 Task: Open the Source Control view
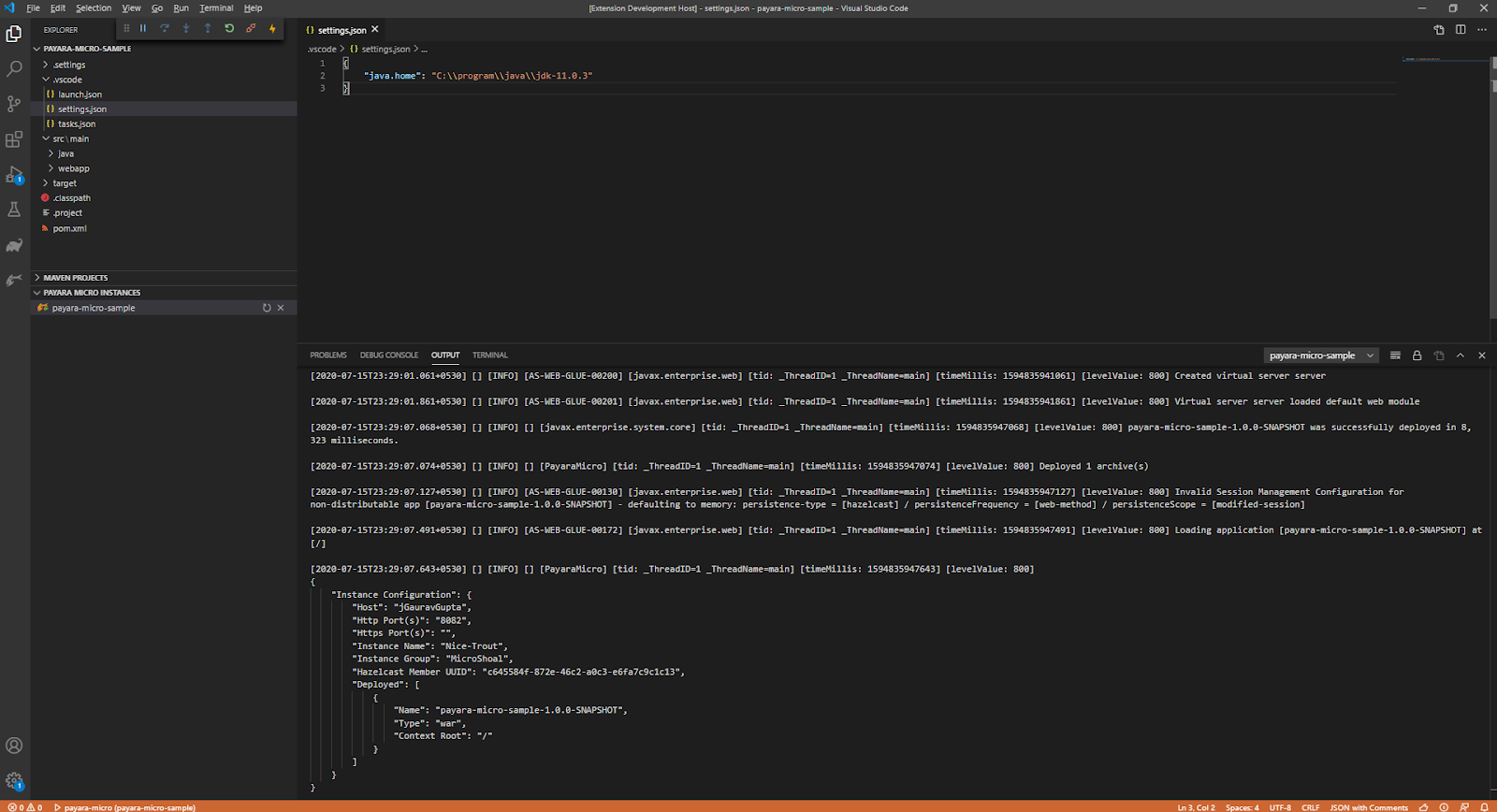(14, 104)
